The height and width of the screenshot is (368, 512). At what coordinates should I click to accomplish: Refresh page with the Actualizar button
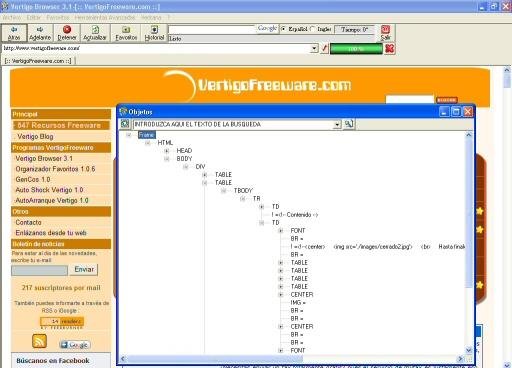95,33
